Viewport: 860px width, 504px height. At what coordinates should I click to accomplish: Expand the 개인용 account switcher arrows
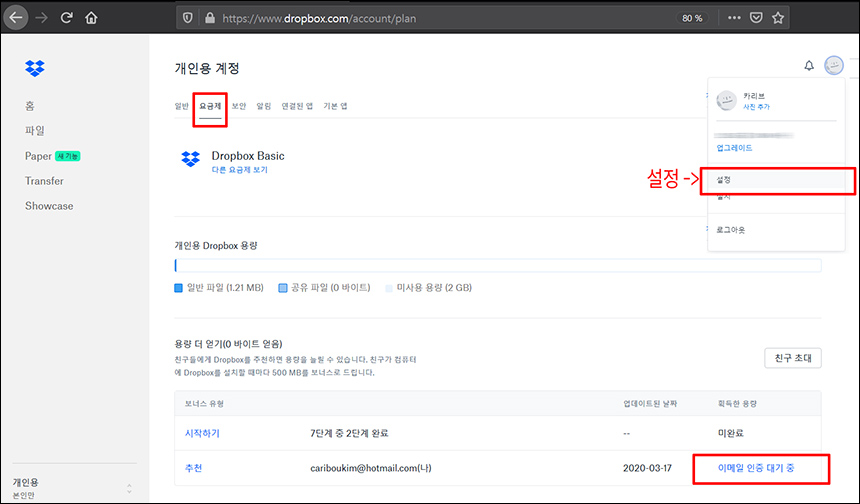coord(129,488)
